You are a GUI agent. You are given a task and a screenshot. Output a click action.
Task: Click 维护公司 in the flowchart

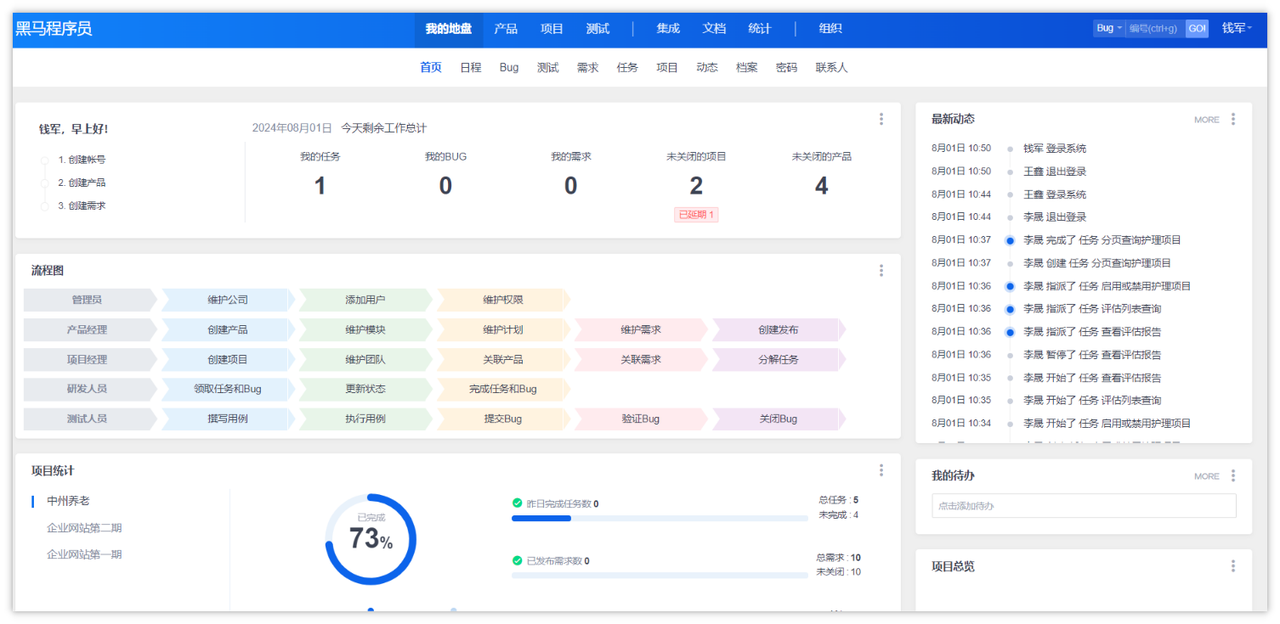point(228,300)
